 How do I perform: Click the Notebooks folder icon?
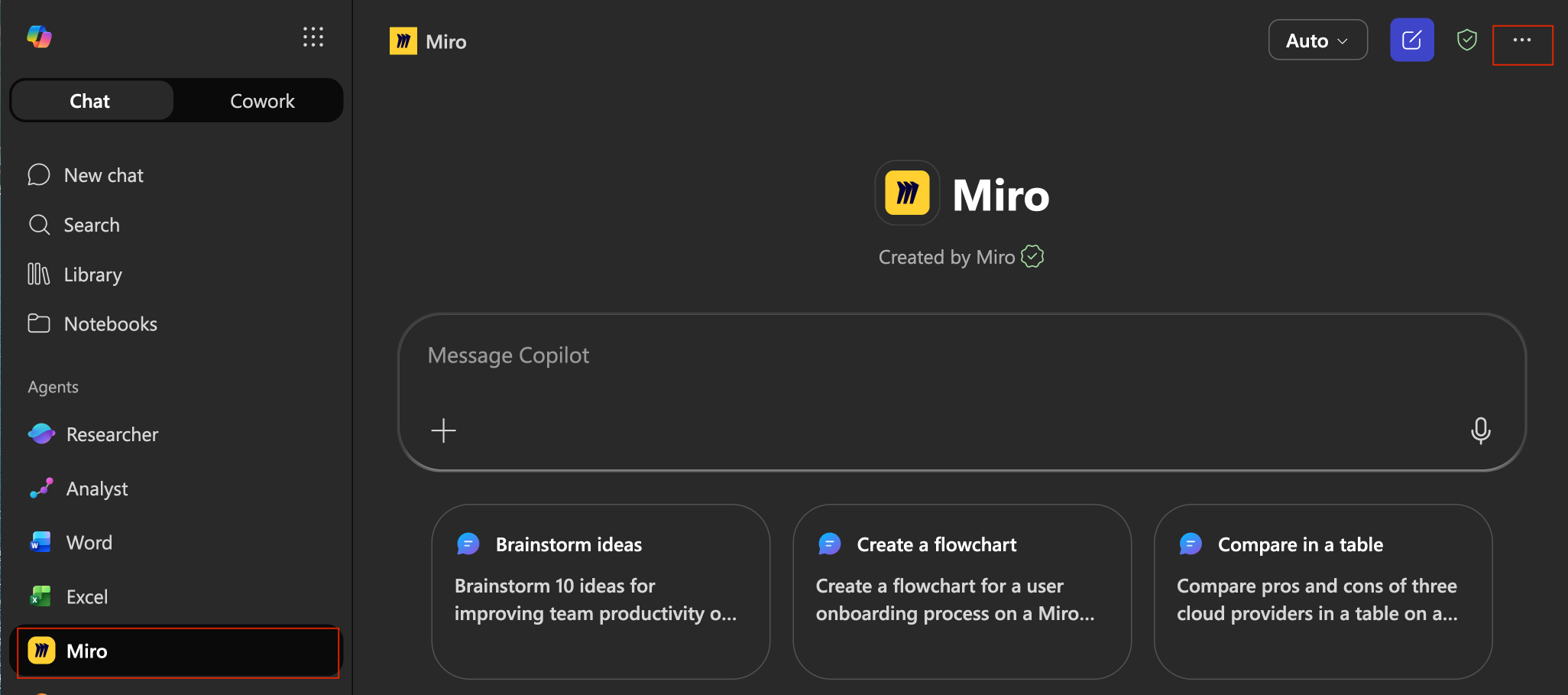pos(39,323)
